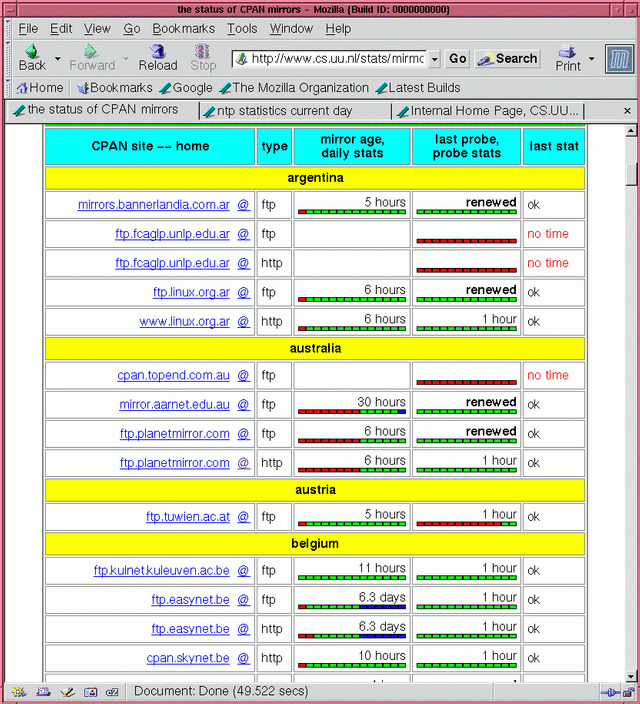Open the www.linux.org.ar link
The image size is (640, 704).
click(x=185, y=321)
